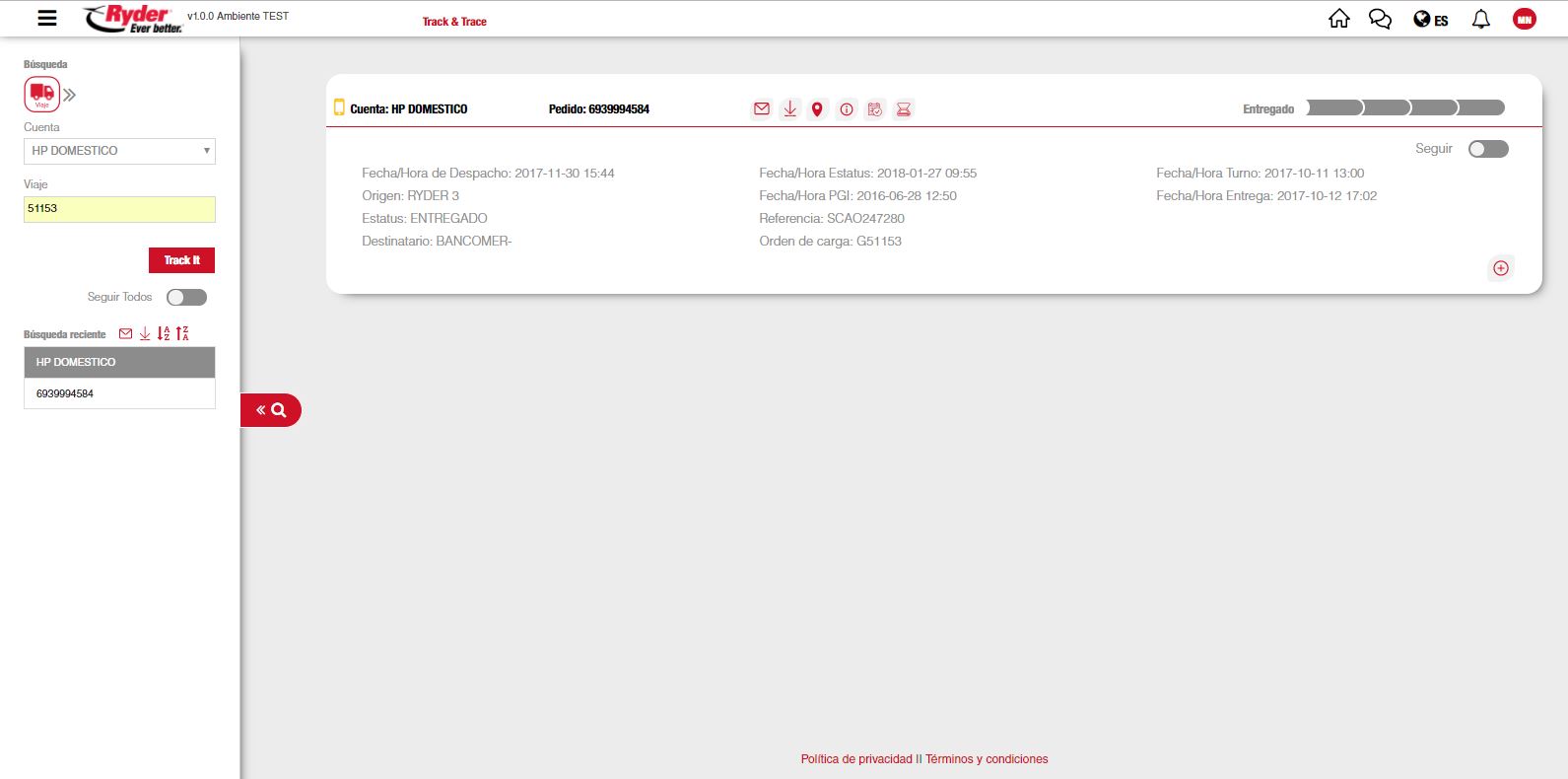Viewport: 1568px width, 779px height.
Task: Sort recent searches Z to A
Action: [x=182, y=334]
